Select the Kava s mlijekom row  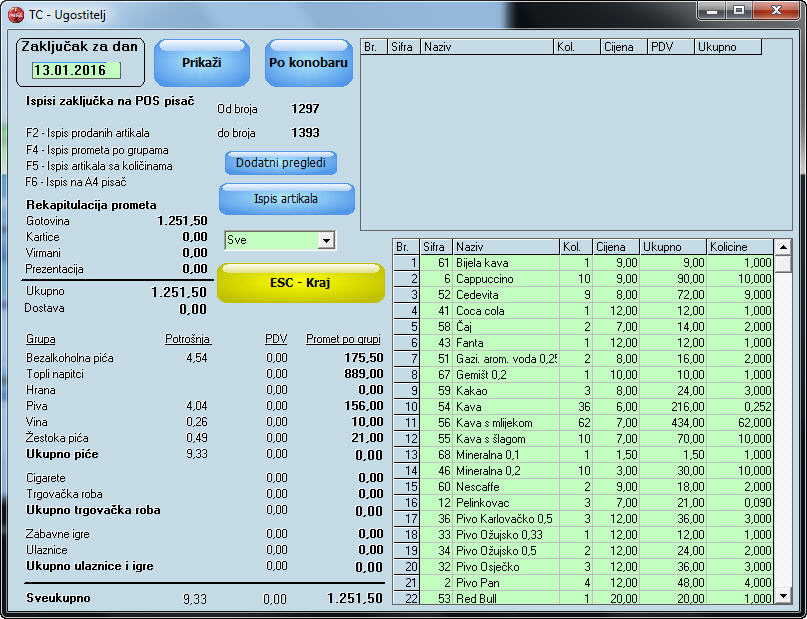[505, 422]
